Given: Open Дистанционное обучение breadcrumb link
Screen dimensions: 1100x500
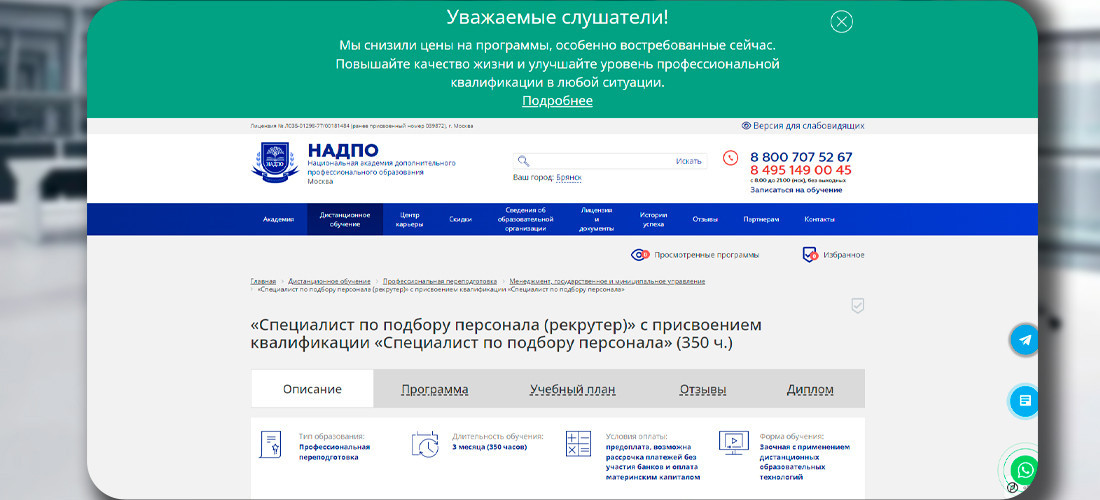Looking at the screenshot, I should [329, 281].
